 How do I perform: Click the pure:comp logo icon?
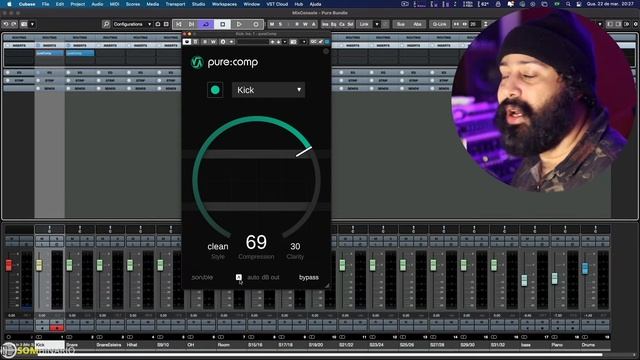(198, 62)
